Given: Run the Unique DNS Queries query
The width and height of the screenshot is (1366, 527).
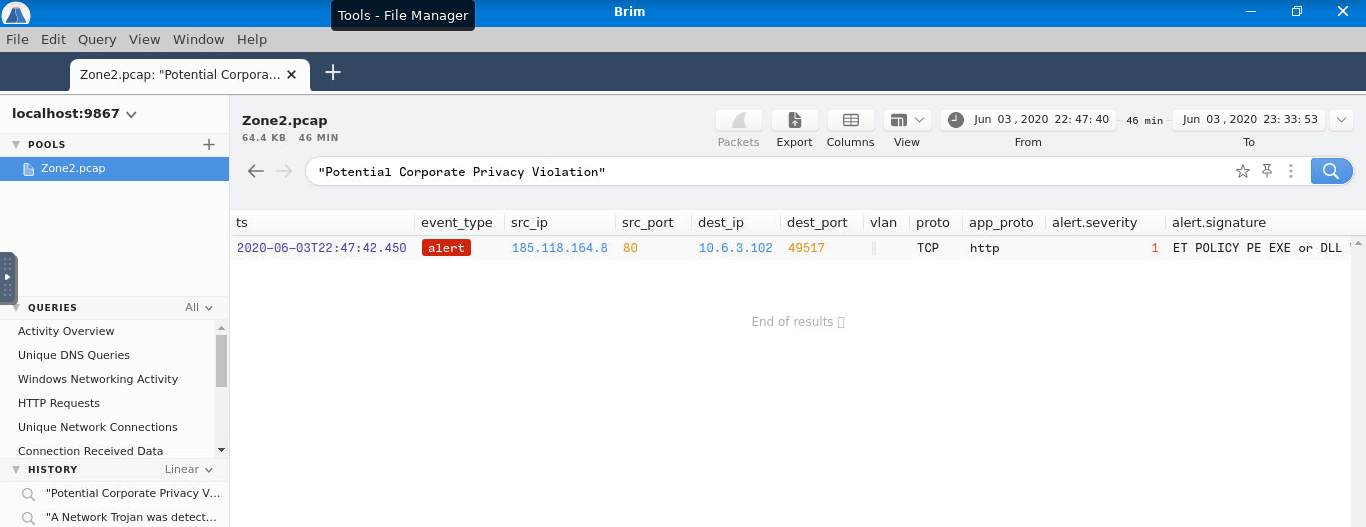Looking at the screenshot, I should (x=74, y=355).
